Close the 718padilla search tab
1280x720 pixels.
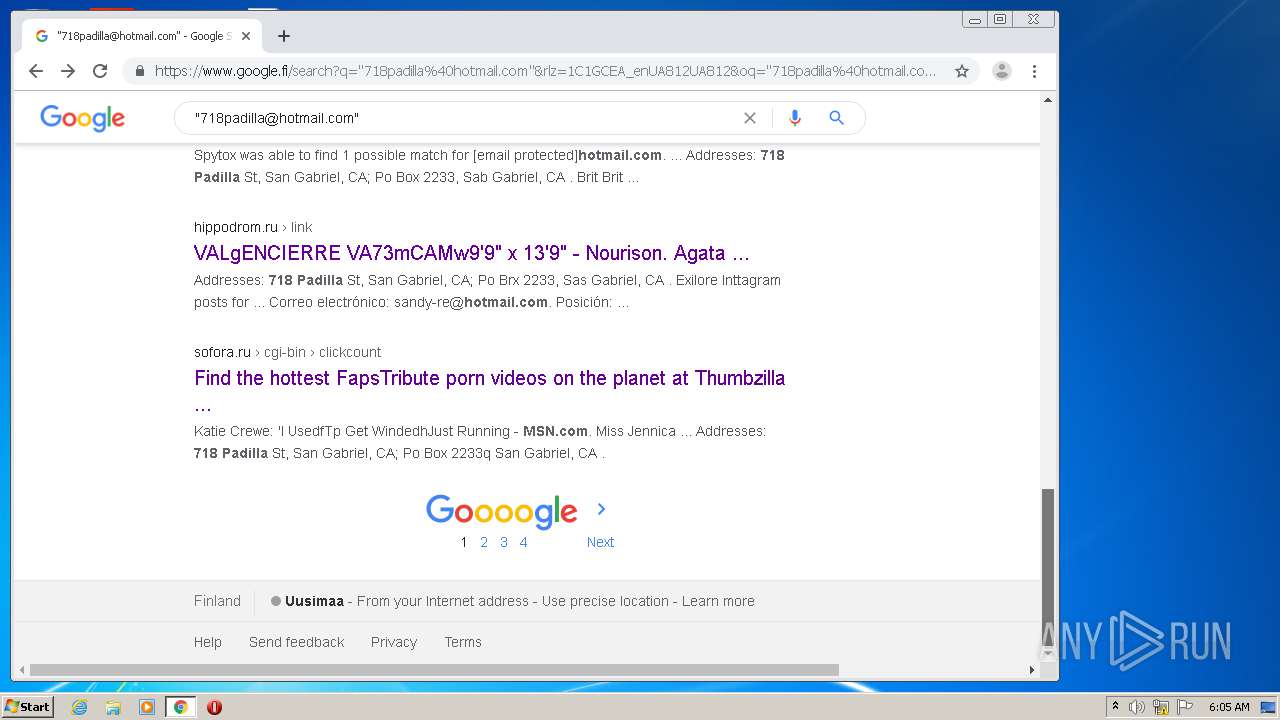coord(246,36)
